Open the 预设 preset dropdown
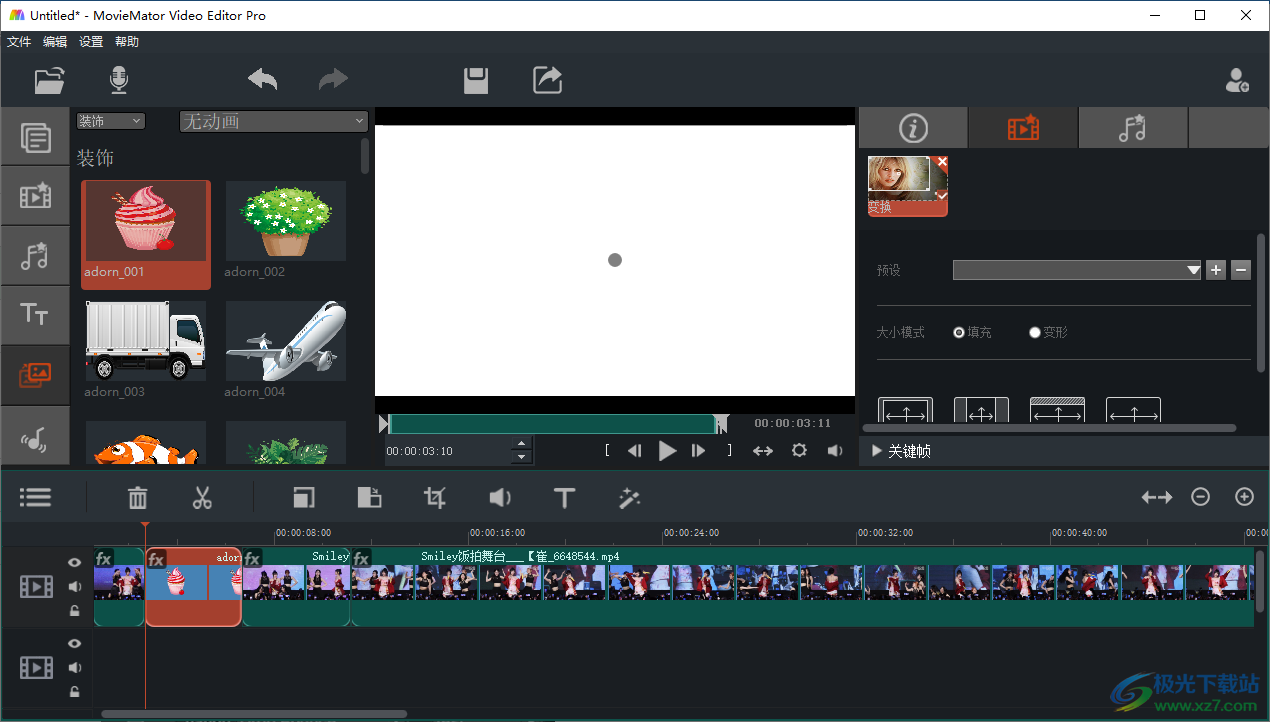The image size is (1270, 722). tap(1077, 270)
